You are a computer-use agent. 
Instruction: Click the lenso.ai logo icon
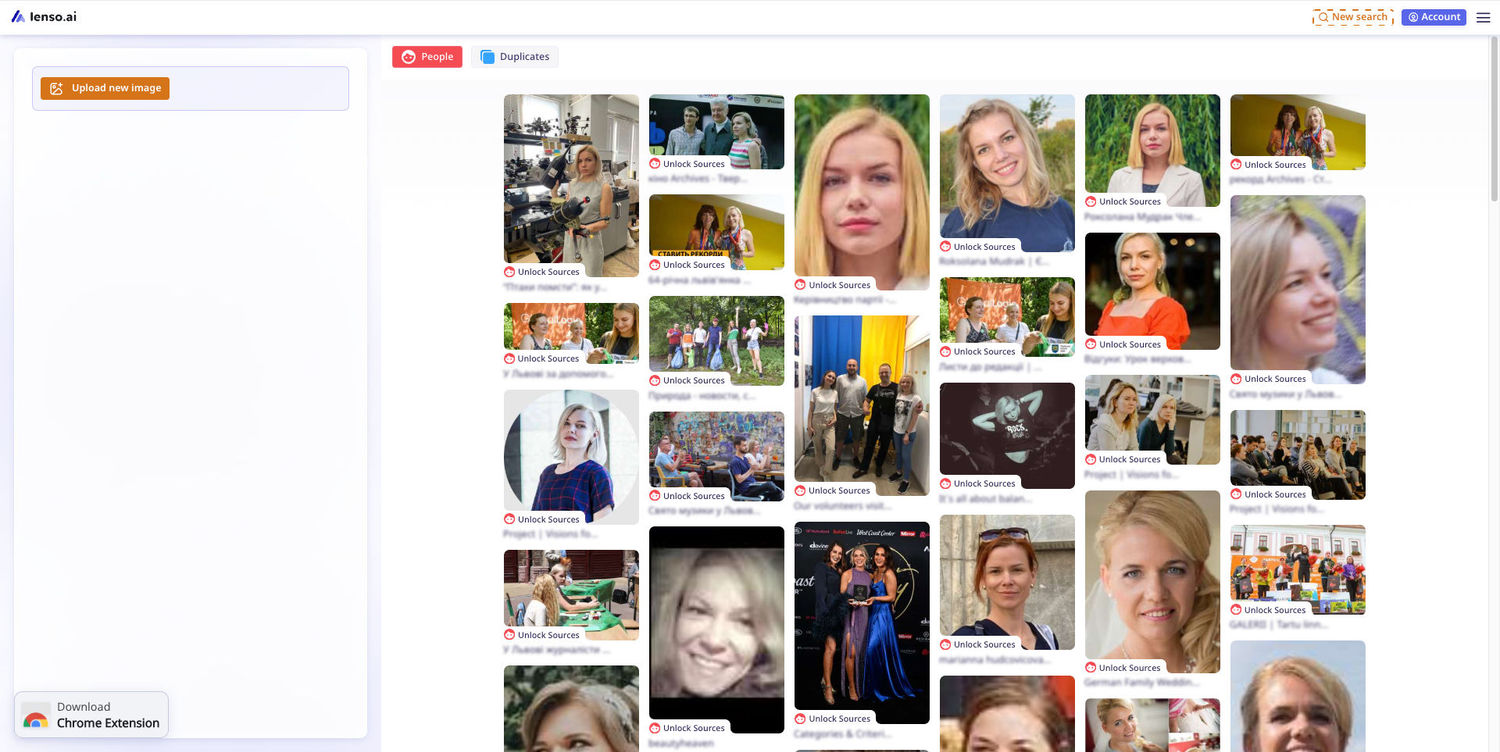click(x=18, y=17)
